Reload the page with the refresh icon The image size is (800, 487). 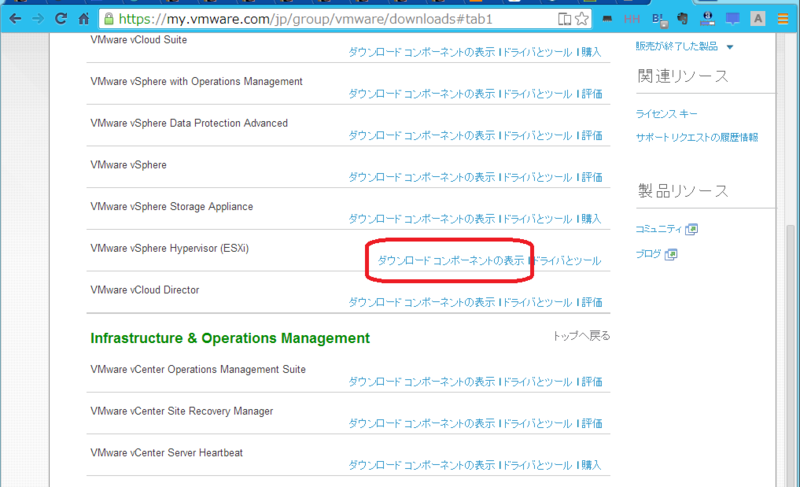(61, 19)
